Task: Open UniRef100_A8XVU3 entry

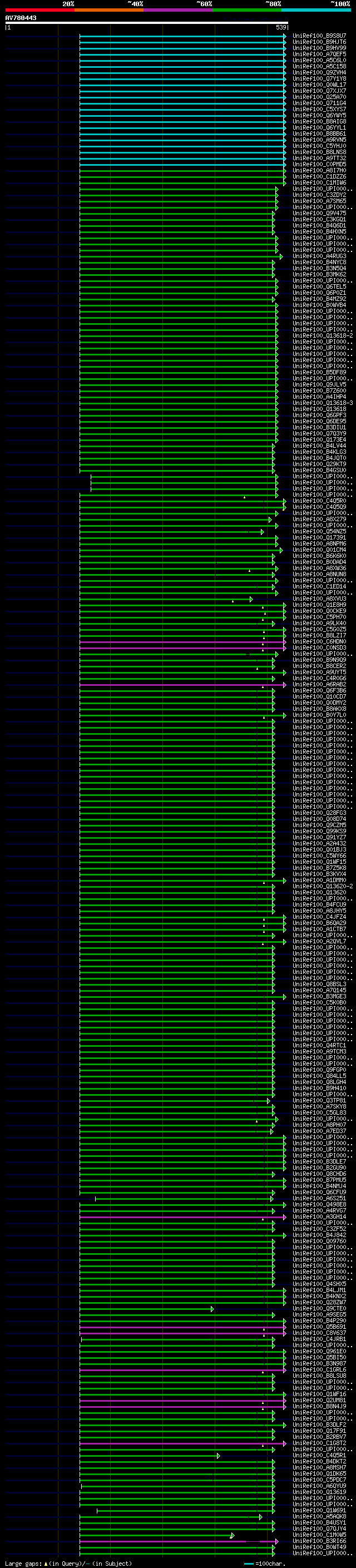Action: pos(319,599)
